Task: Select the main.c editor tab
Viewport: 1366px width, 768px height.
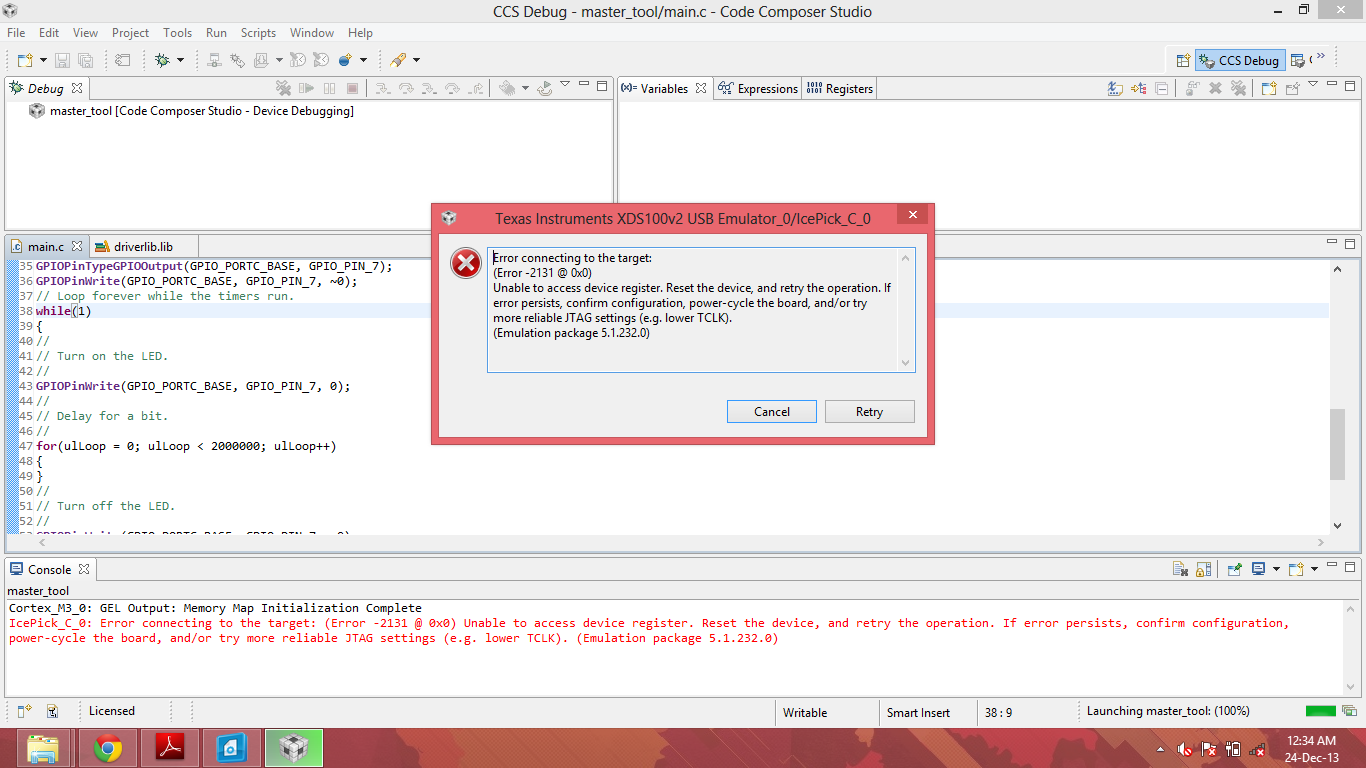Action: click(46, 246)
